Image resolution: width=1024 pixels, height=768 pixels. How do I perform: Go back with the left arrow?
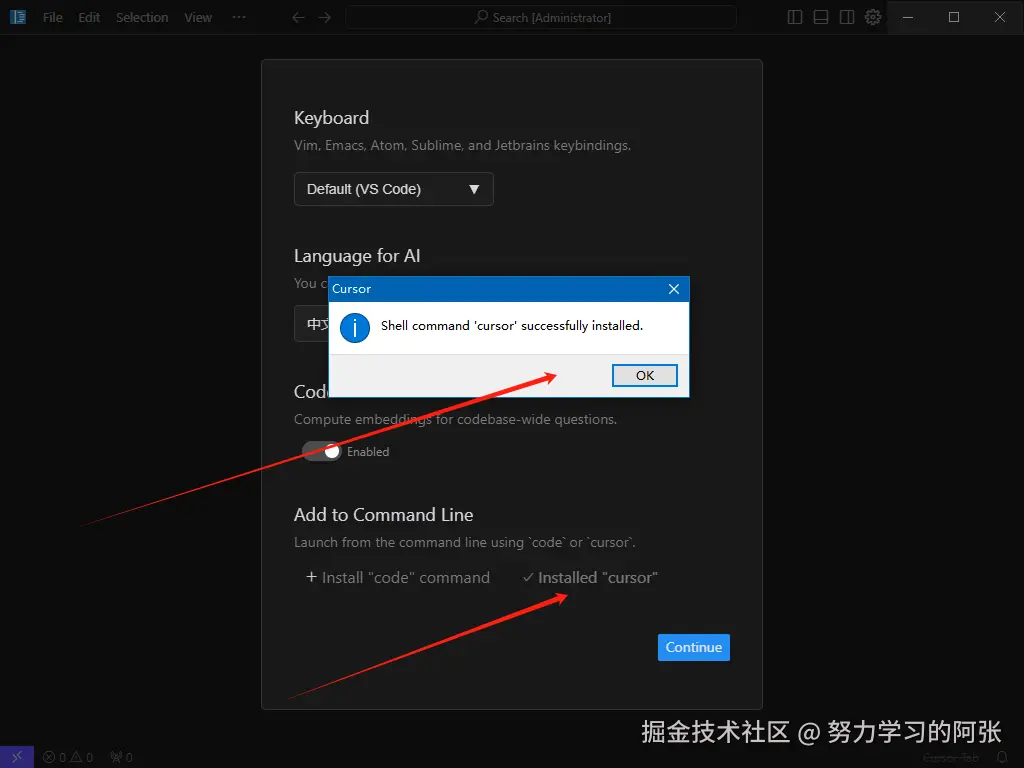(x=298, y=18)
